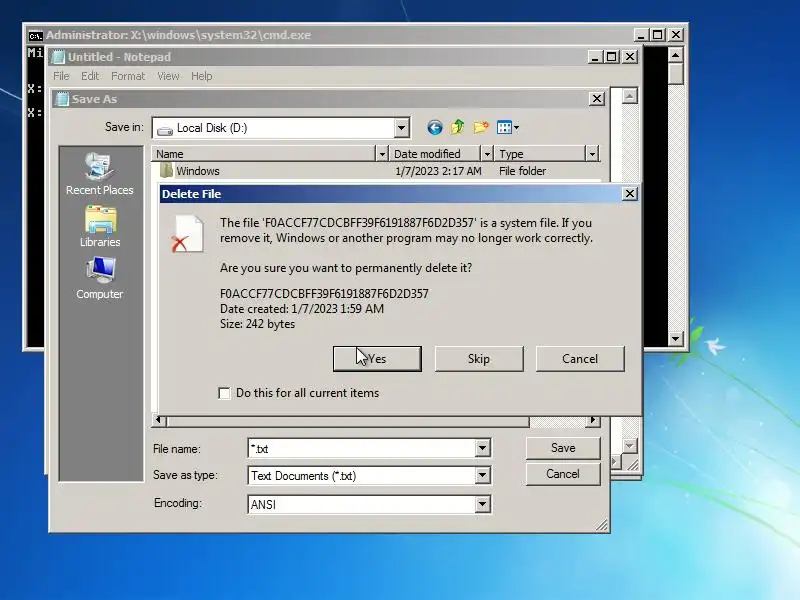800x600 pixels.
Task: Click Windows folder date 1/7/2023 2:17 AM
Action: (438, 171)
